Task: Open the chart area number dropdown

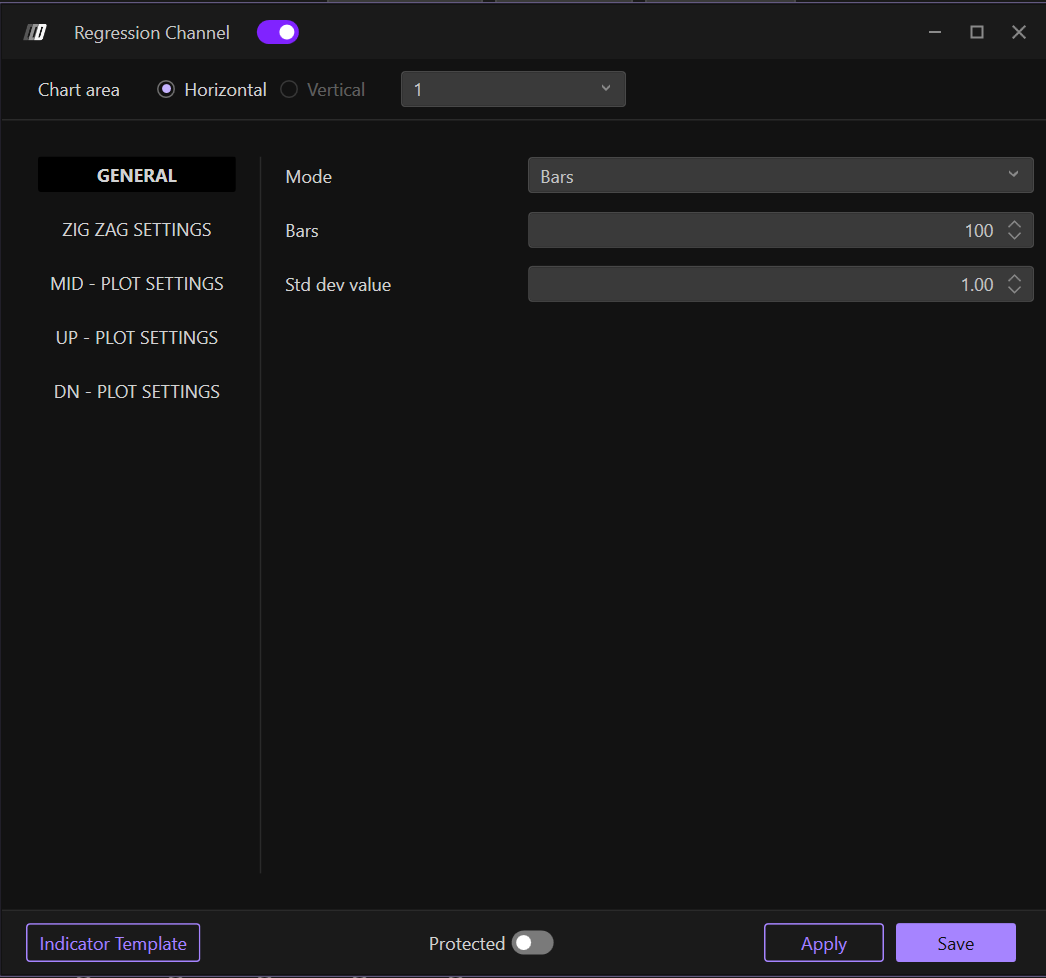Action: pyautogui.click(x=513, y=90)
